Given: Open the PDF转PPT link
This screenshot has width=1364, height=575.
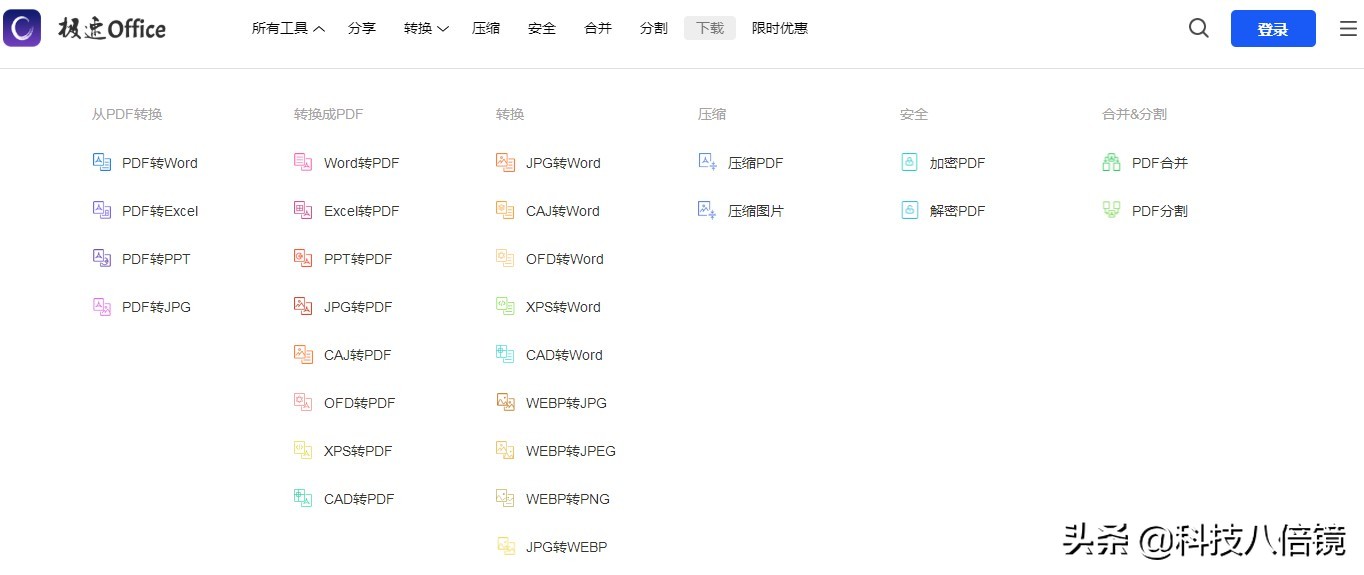Looking at the screenshot, I should point(156,259).
